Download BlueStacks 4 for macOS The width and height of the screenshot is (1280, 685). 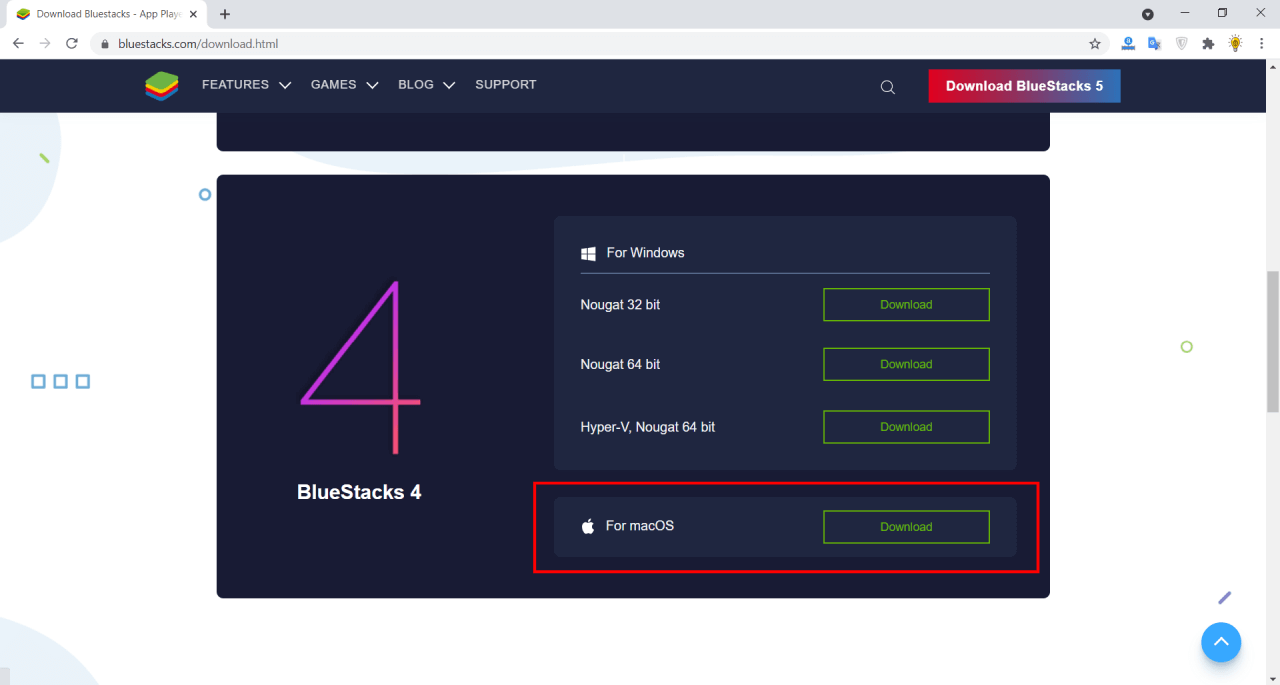point(906,527)
